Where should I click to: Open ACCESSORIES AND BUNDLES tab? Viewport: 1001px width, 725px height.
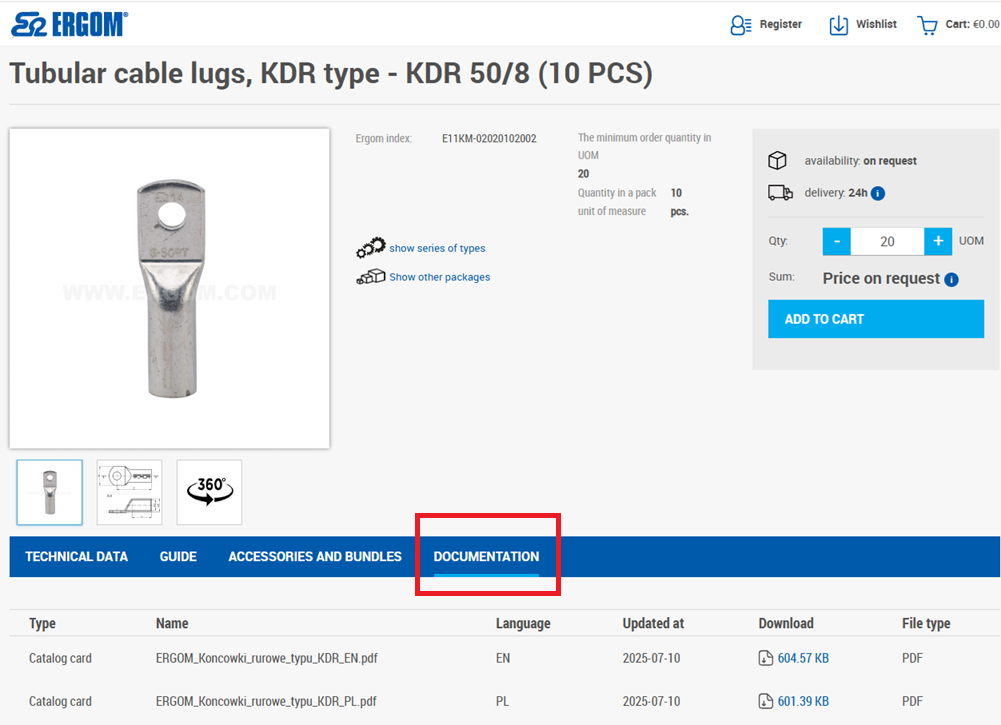[315, 557]
